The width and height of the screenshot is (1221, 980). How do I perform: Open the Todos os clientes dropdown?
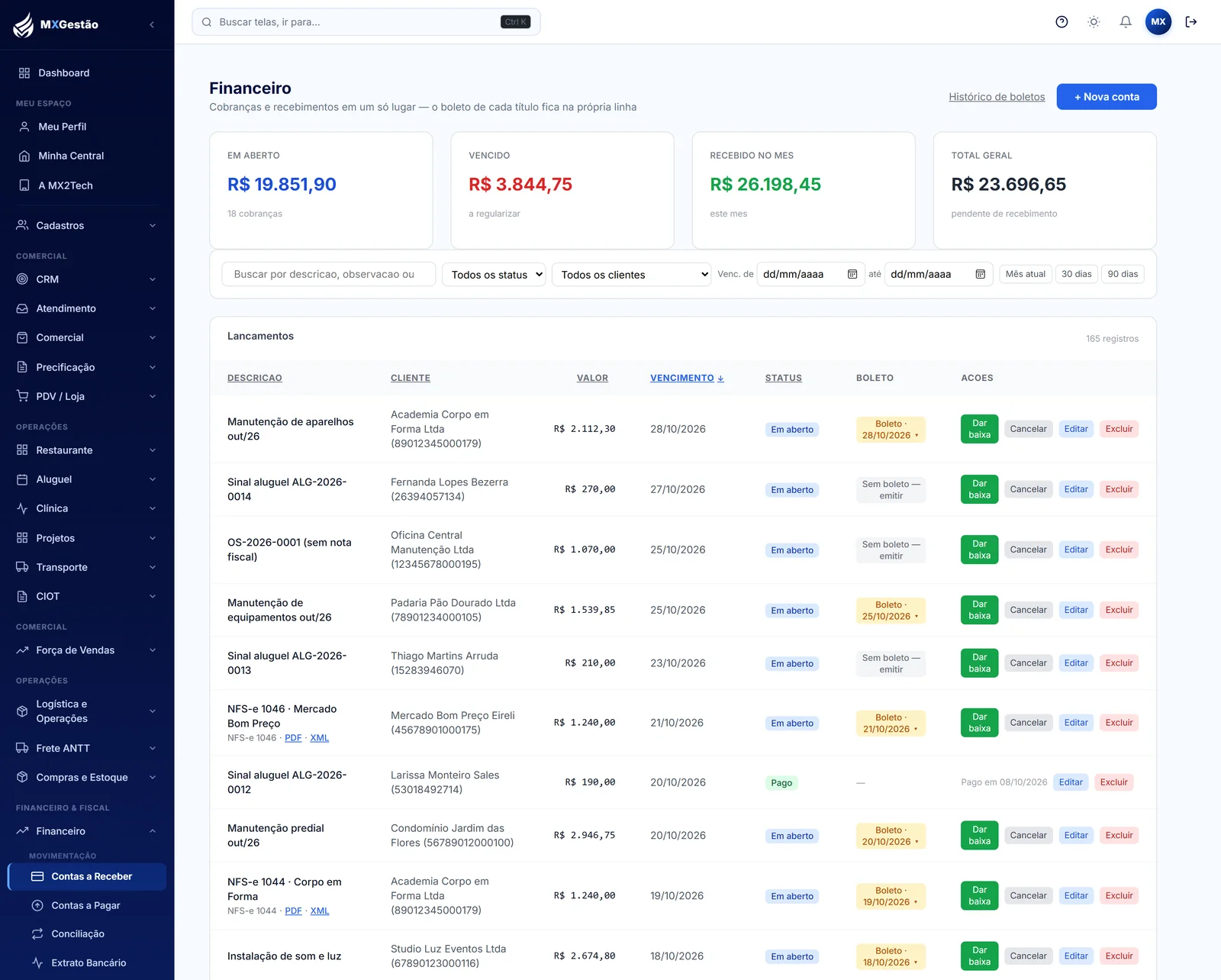pos(632,274)
